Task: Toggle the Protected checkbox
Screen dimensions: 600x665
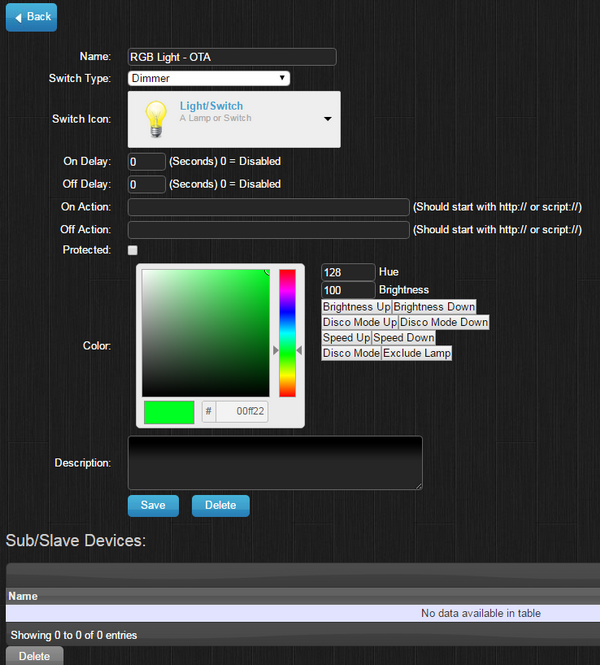Action: click(133, 250)
